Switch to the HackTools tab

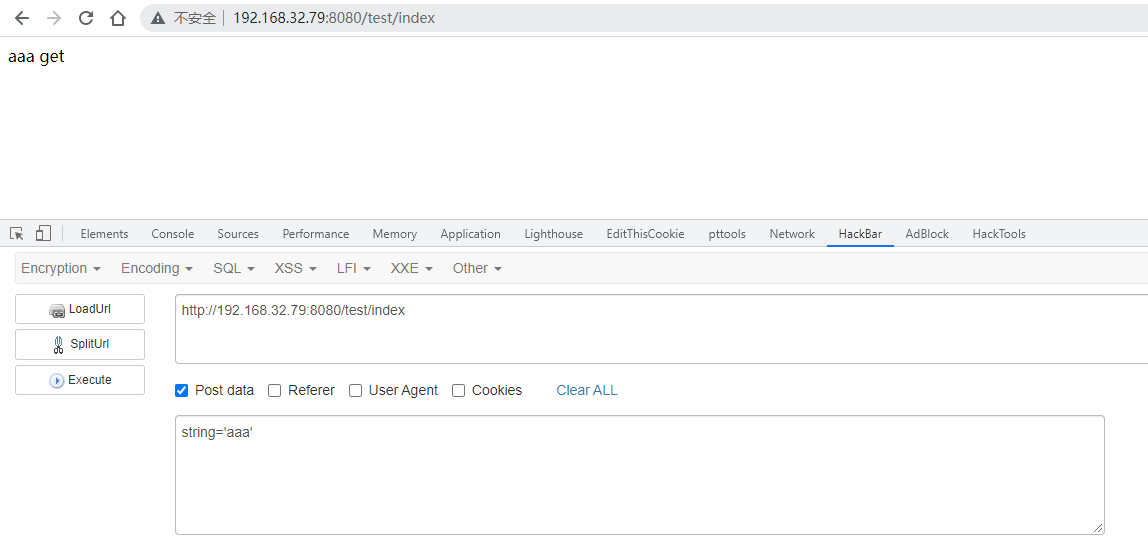[999, 234]
